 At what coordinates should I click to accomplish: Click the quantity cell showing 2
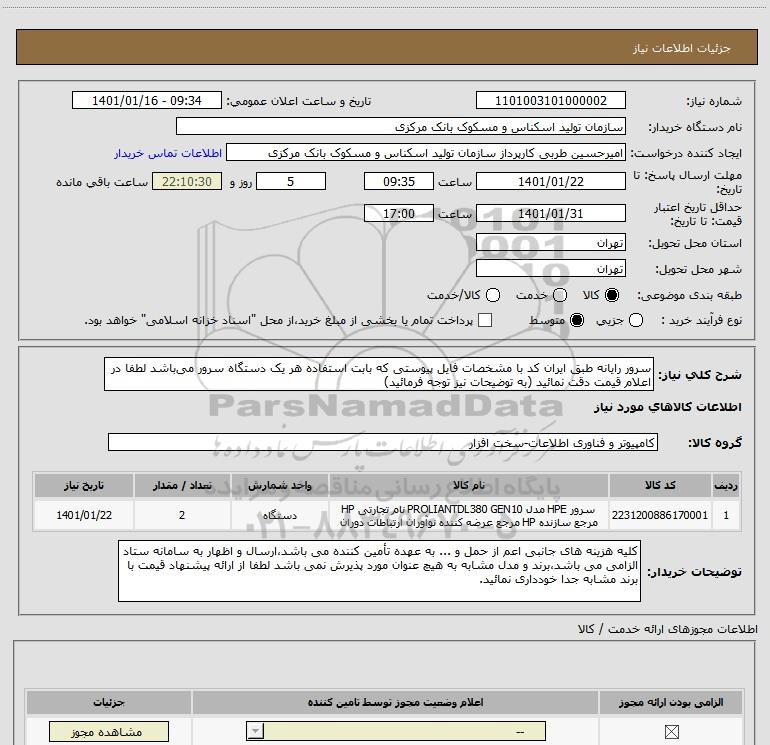point(182,515)
